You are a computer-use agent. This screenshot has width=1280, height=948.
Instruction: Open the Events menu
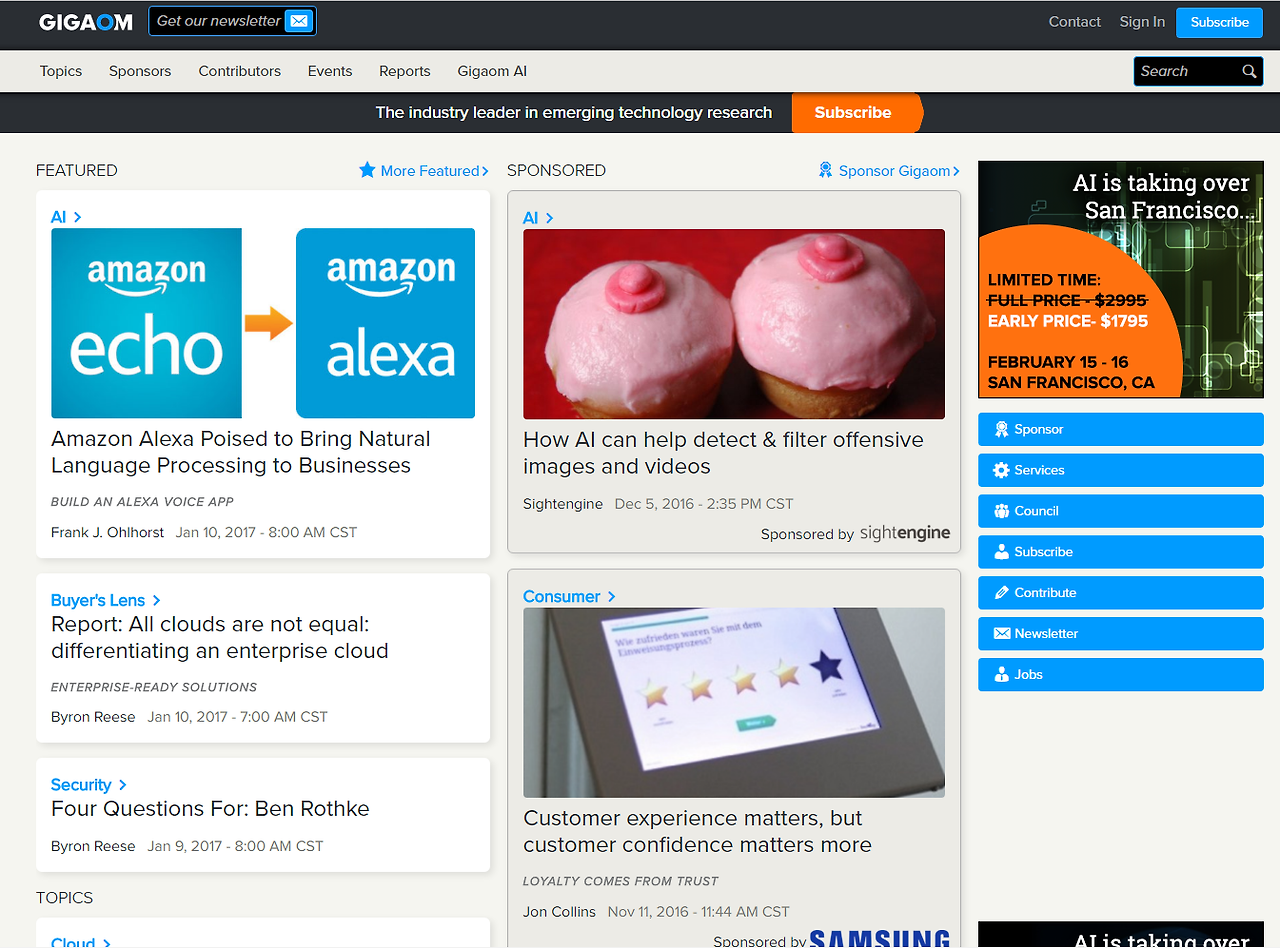point(330,71)
